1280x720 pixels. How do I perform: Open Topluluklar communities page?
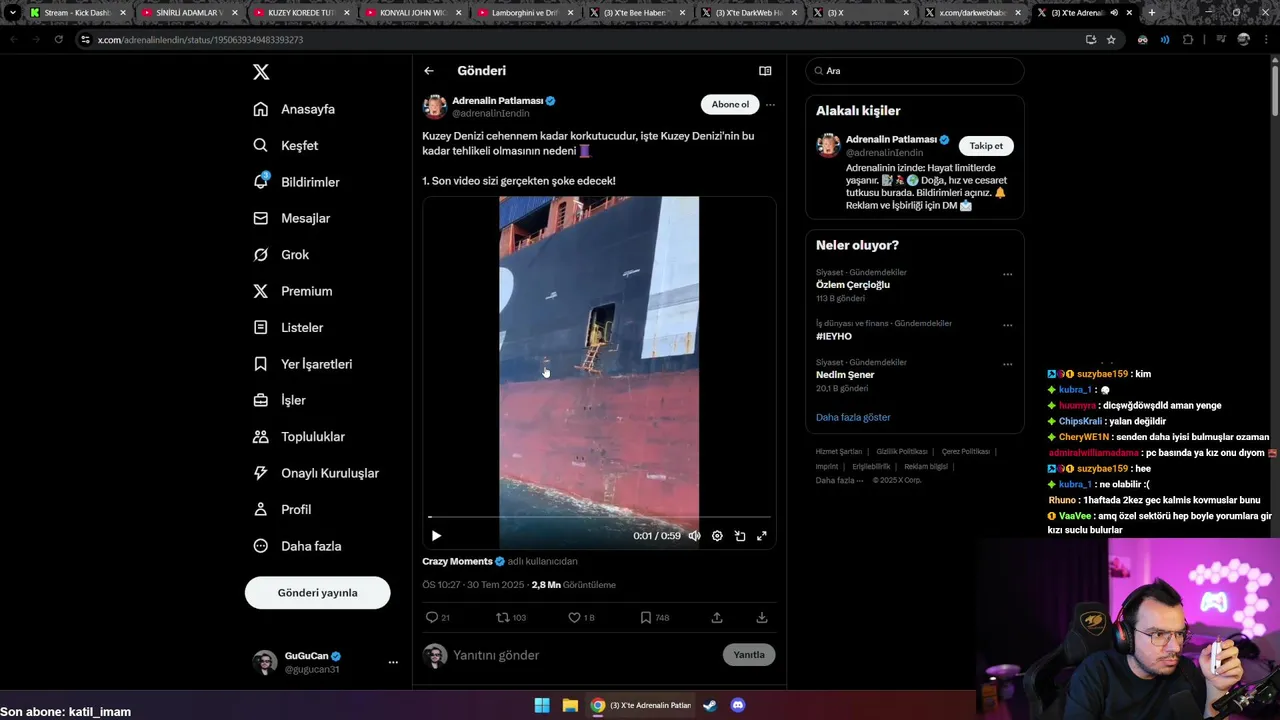click(298, 437)
